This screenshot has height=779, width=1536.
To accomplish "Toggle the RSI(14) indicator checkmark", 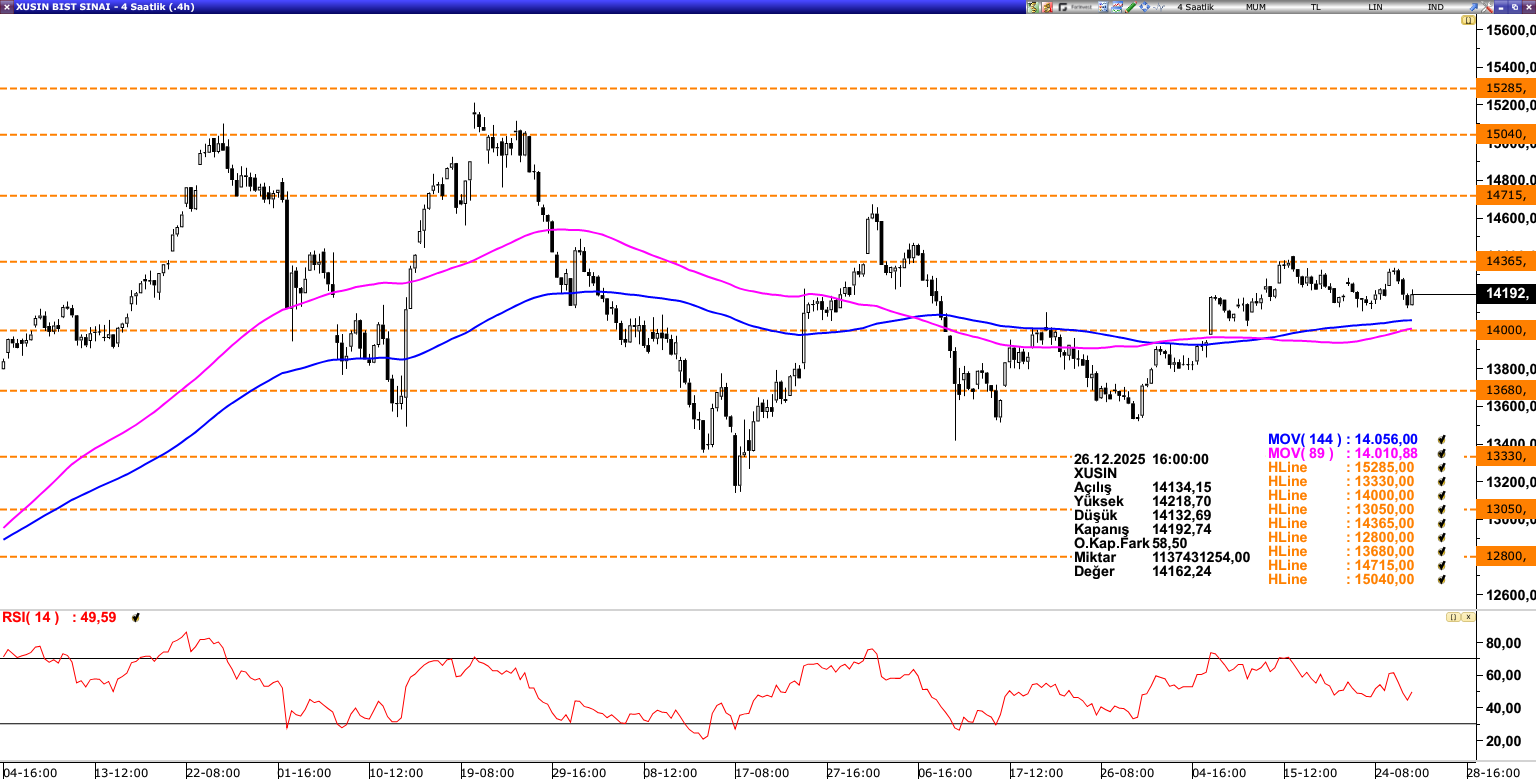I will pyautogui.click(x=135, y=618).
